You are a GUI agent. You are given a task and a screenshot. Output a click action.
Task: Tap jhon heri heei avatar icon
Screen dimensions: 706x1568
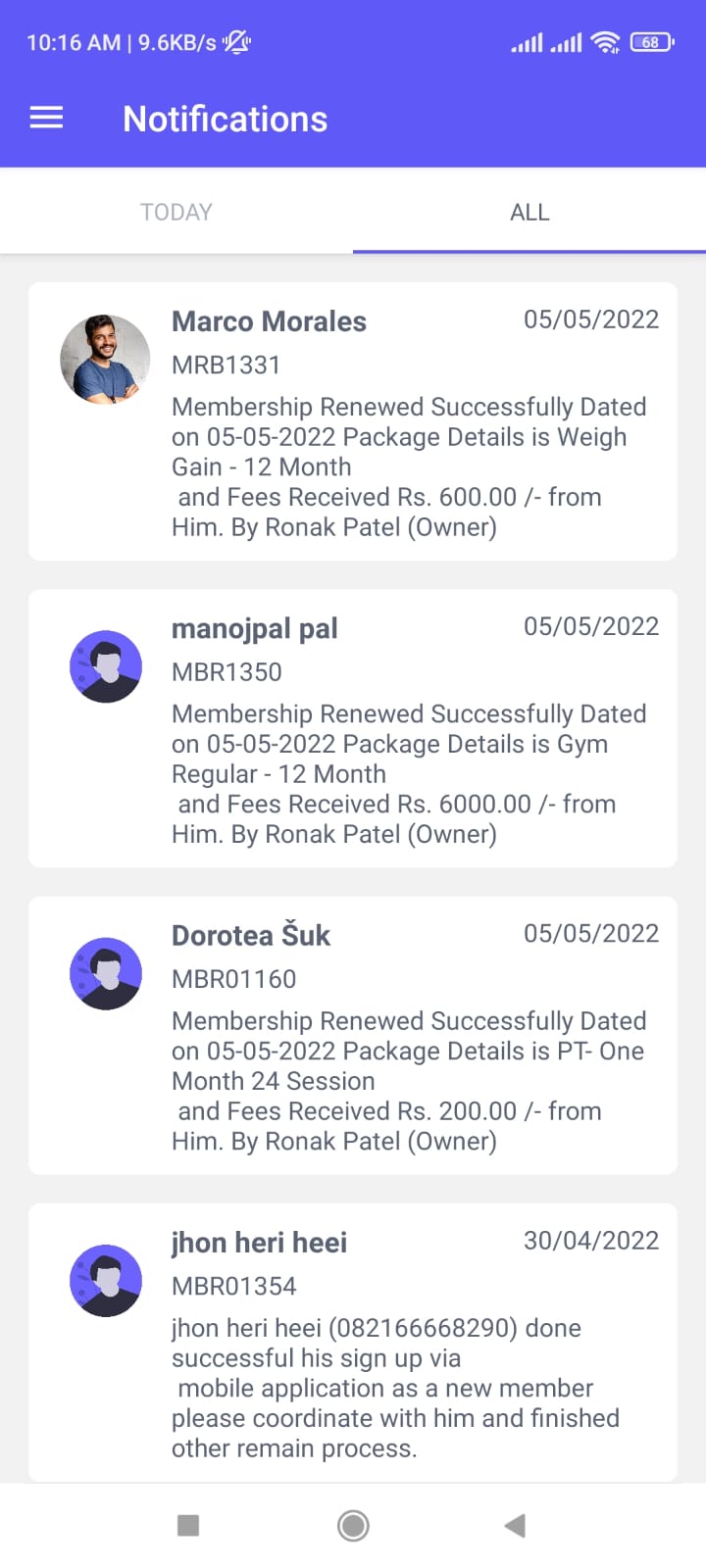coord(106,1280)
